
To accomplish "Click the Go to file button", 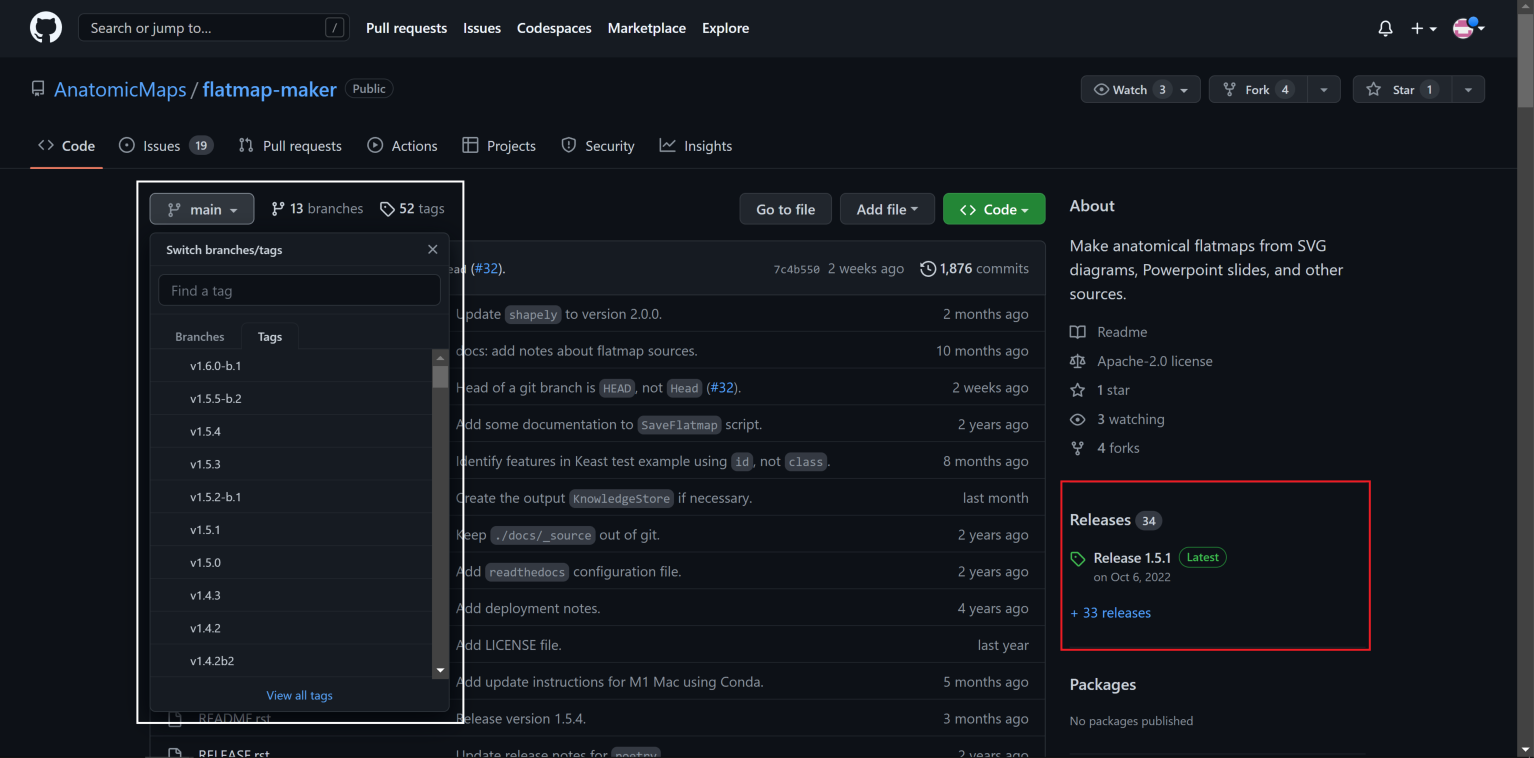I will tap(786, 209).
